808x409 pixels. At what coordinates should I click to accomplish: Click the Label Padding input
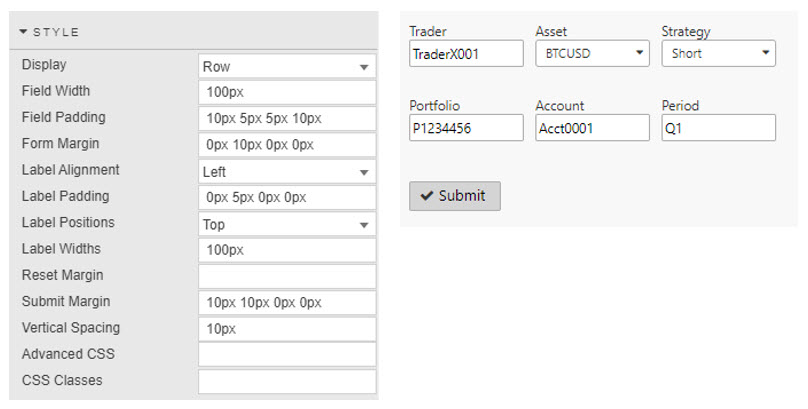point(287,198)
